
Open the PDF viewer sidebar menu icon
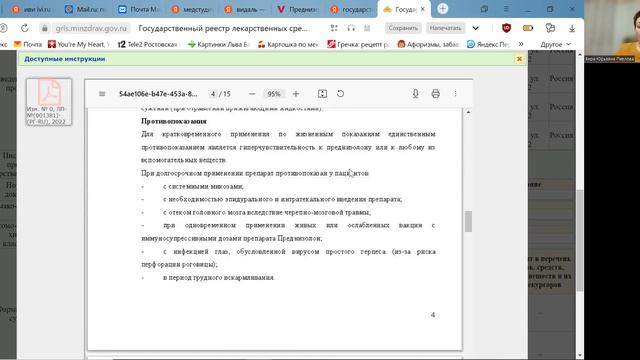tap(102, 94)
